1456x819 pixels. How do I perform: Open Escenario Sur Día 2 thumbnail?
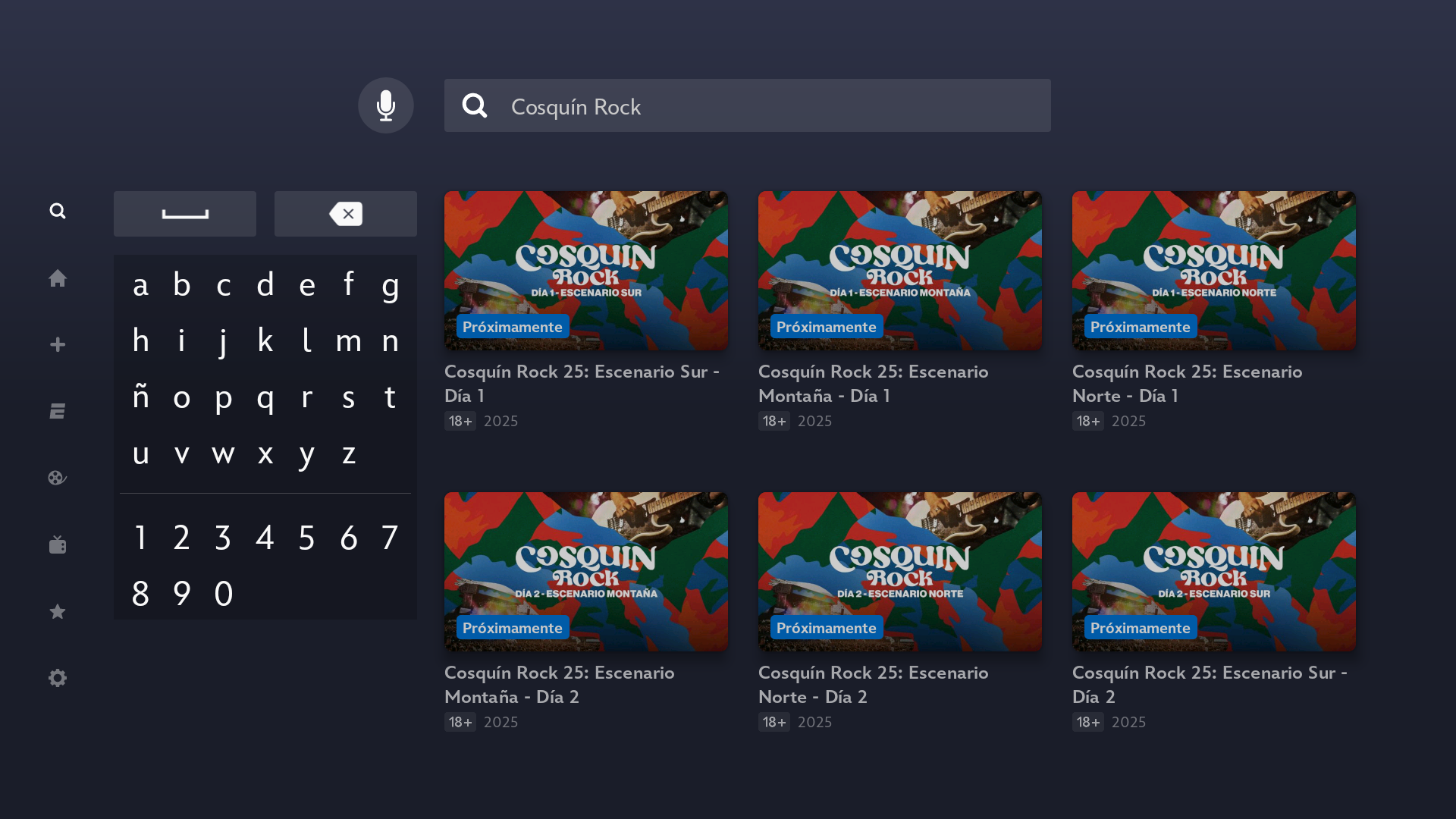pos(1213,571)
